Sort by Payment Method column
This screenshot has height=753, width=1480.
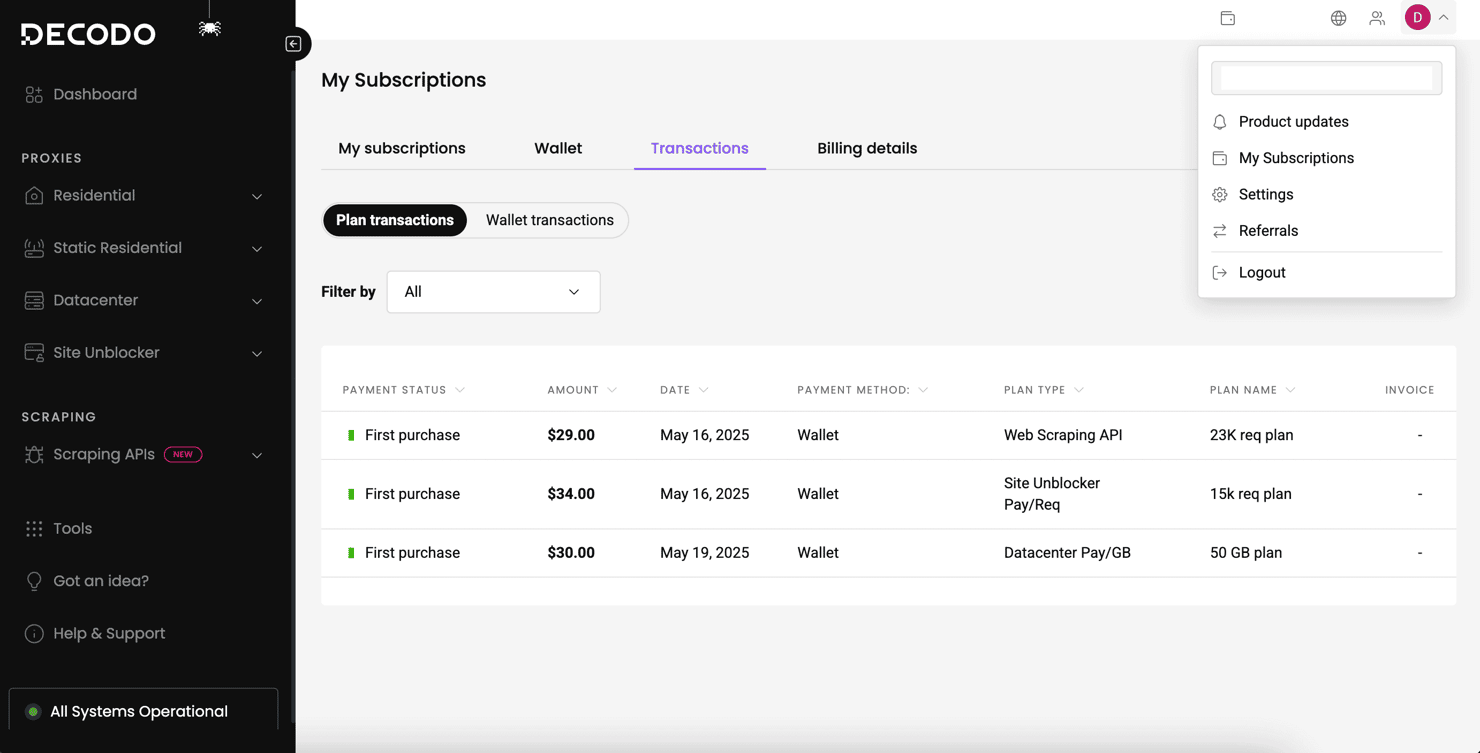(x=862, y=390)
